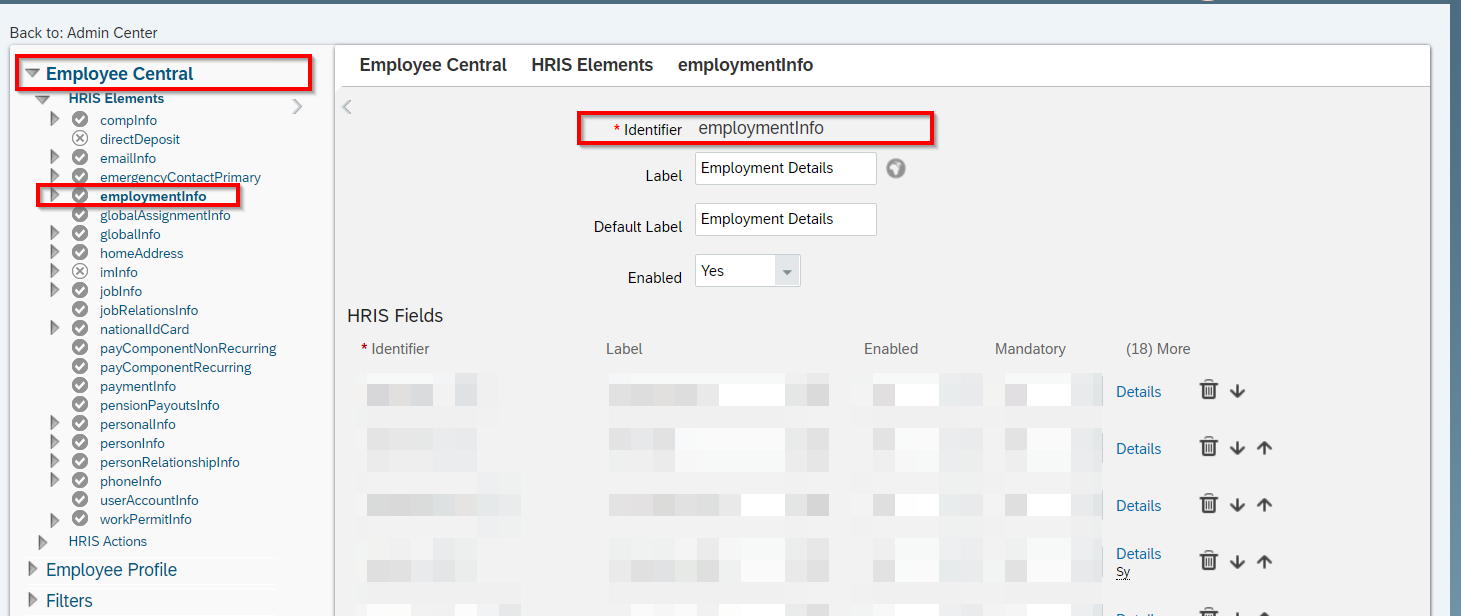Click the Employee Profile section title
1461x616 pixels.
click(x=111, y=570)
